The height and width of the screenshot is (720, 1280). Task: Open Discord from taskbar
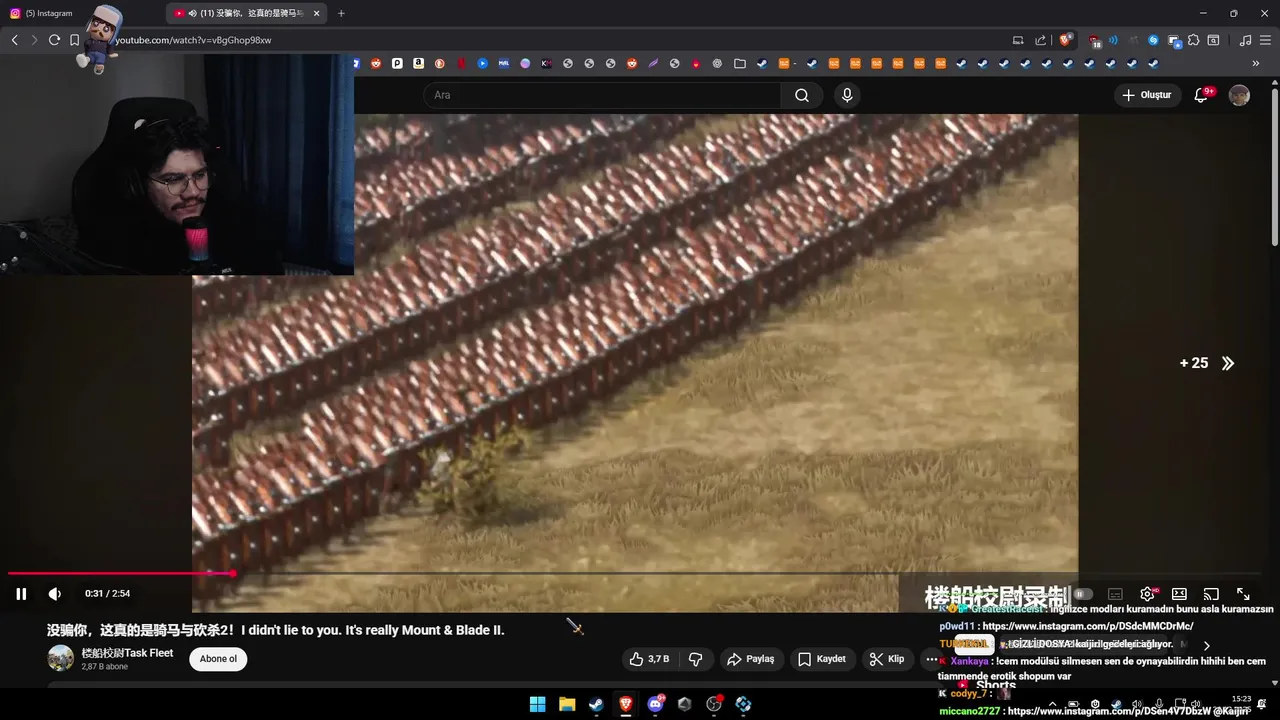(x=655, y=704)
